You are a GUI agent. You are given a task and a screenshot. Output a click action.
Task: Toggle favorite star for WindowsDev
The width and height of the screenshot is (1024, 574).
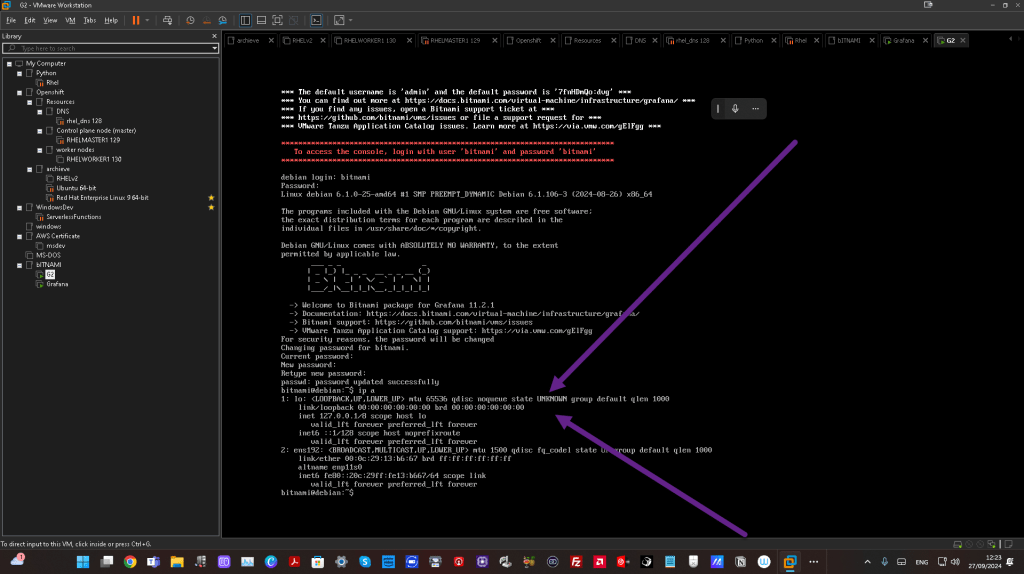click(x=211, y=208)
